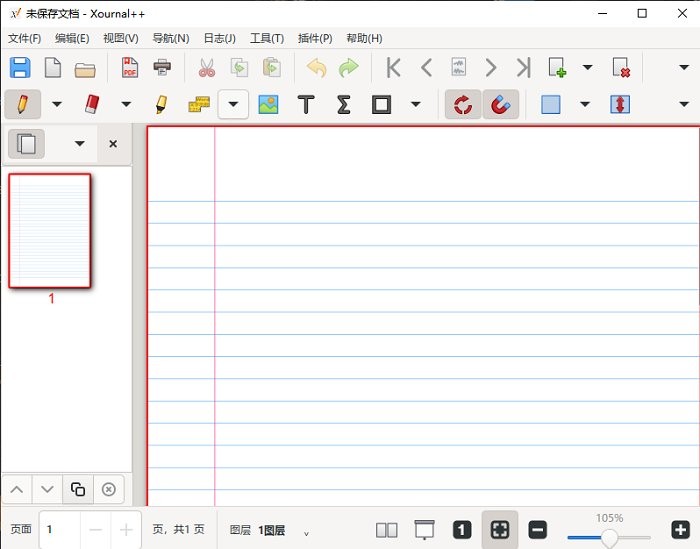Toggle zoom fit to screen
Viewport: 700px width, 549px height.
(x=499, y=529)
